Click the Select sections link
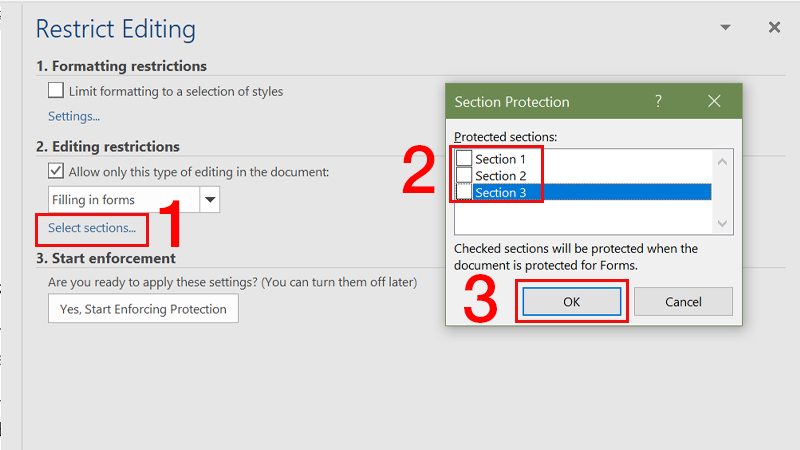 (92, 228)
